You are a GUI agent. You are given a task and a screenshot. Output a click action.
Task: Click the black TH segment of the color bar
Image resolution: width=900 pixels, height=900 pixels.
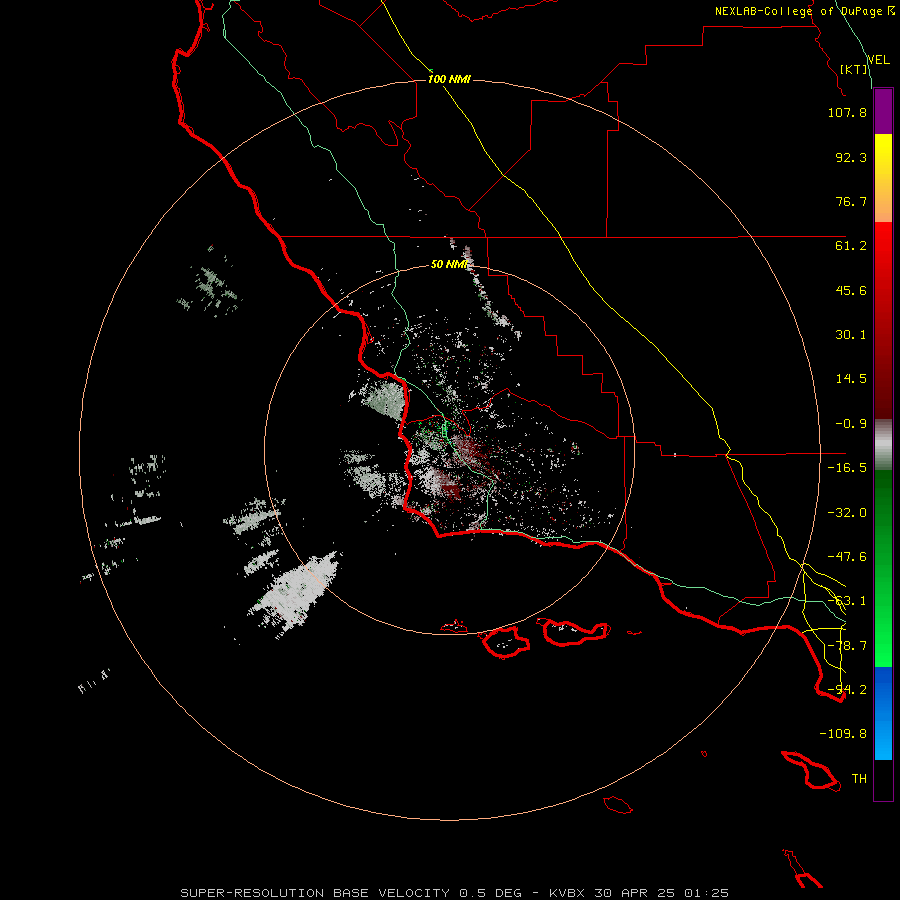883,780
